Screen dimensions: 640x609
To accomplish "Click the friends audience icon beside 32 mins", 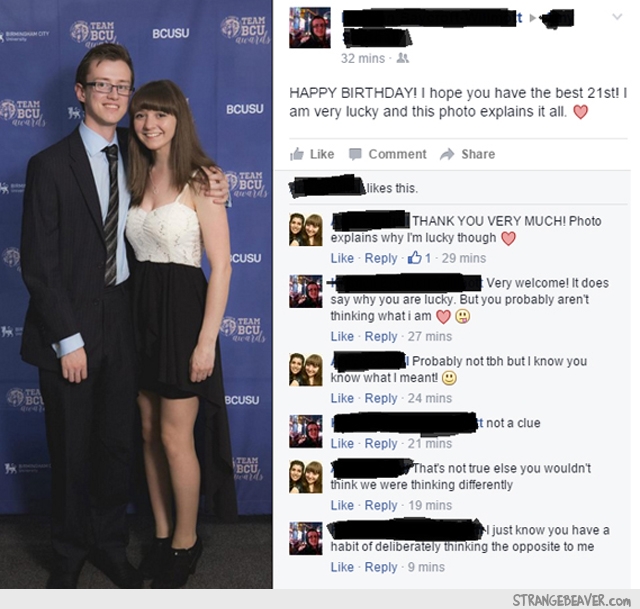I will [x=403, y=58].
